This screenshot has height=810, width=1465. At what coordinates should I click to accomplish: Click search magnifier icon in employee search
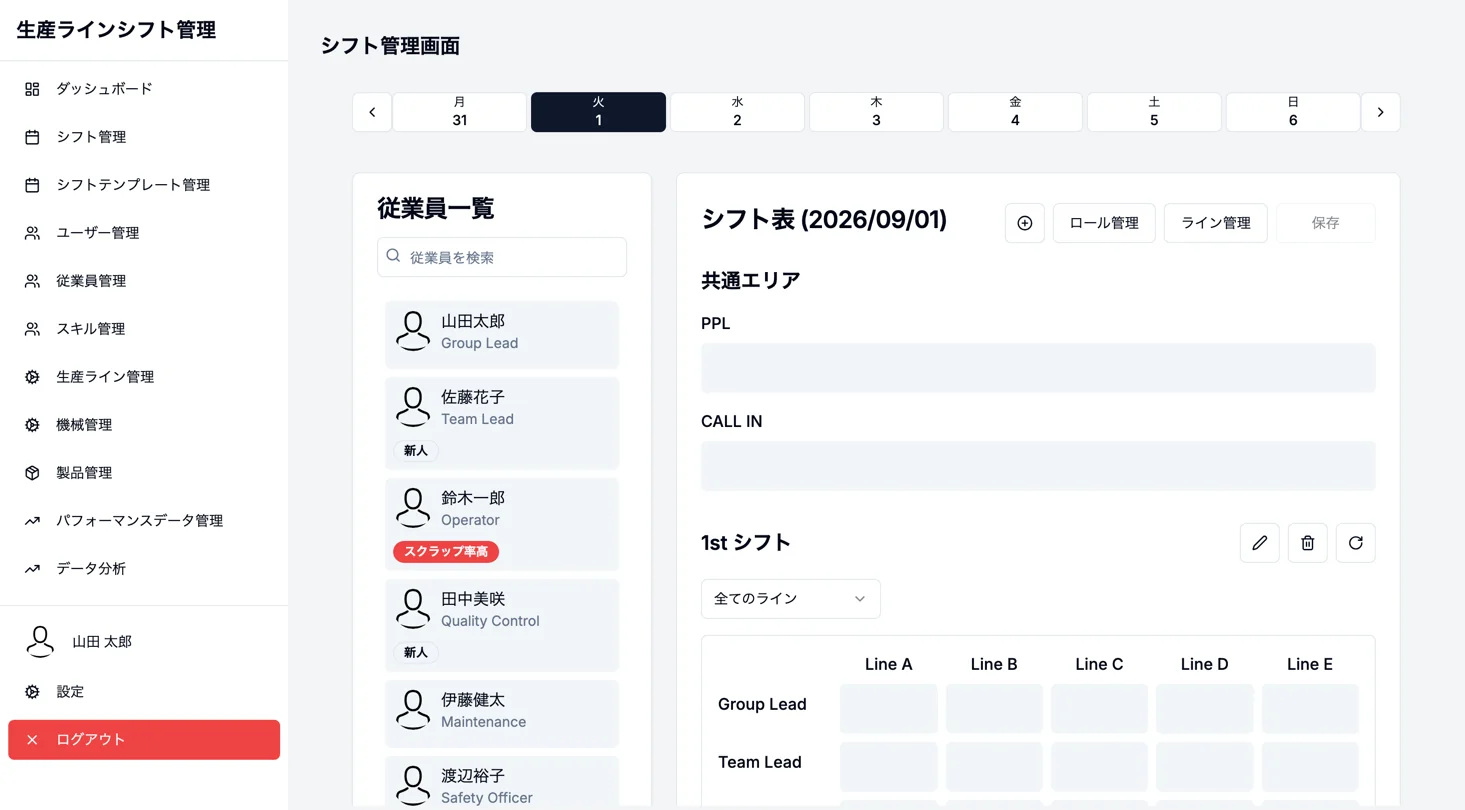(393, 256)
